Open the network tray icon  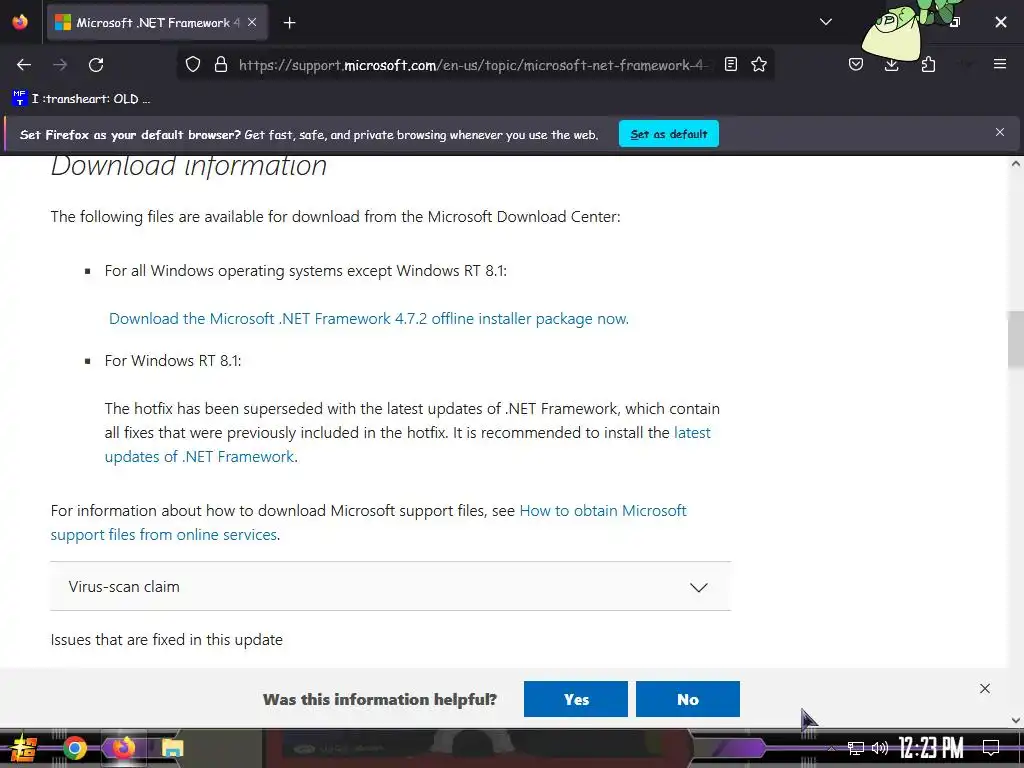(x=856, y=748)
